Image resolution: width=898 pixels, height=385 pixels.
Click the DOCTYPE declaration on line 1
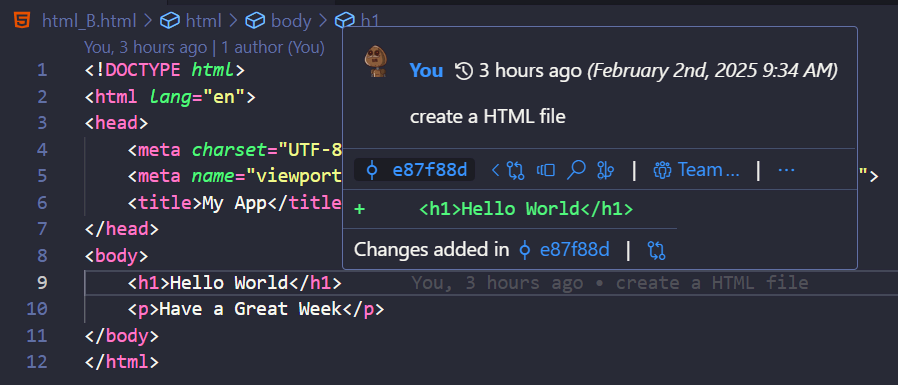coord(165,70)
